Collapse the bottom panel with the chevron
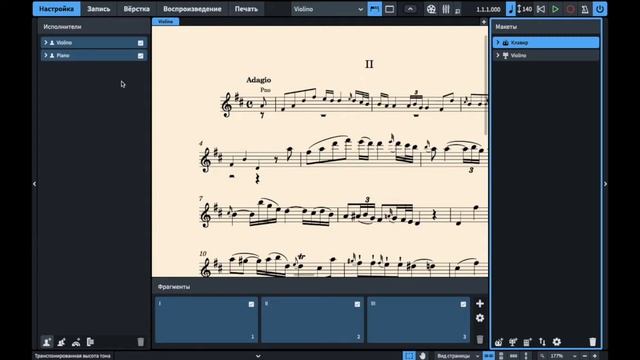Image resolution: width=640 pixels, height=360 pixels. pos(258,356)
